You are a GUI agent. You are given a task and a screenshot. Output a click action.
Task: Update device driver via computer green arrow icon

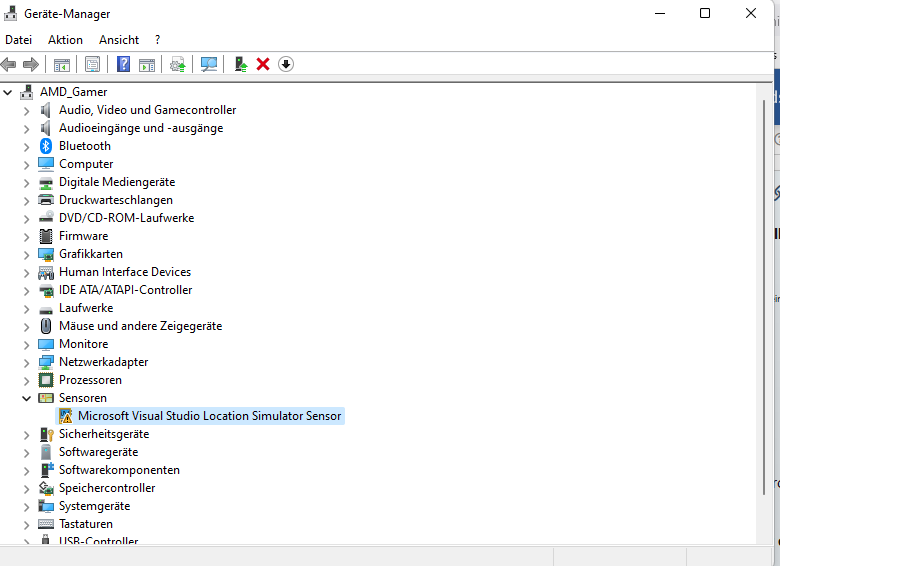click(x=241, y=64)
